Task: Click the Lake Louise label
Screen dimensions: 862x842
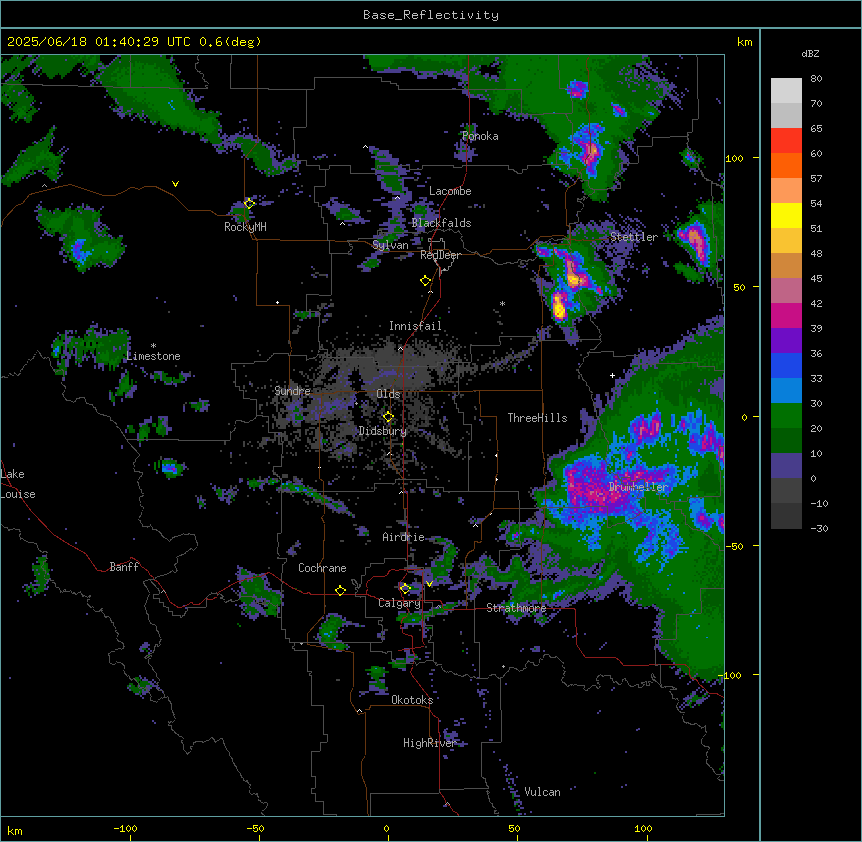Action: point(18,484)
